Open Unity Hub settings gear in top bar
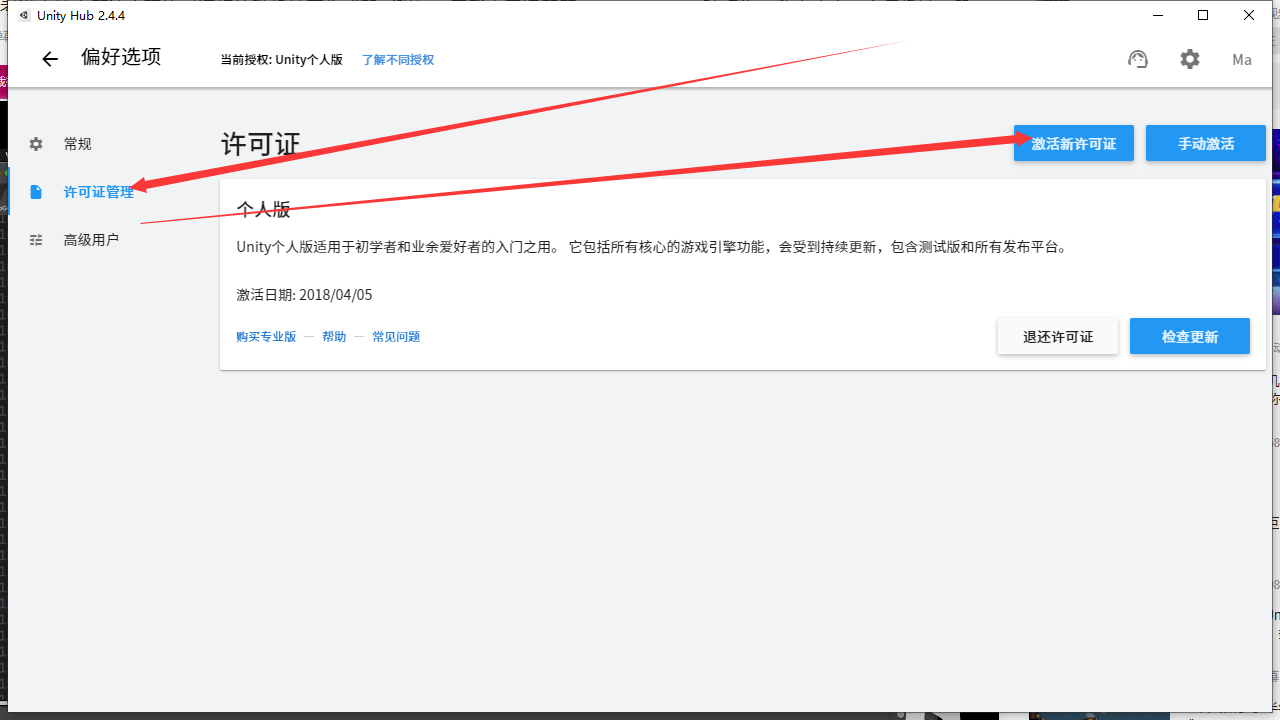 tap(1189, 59)
